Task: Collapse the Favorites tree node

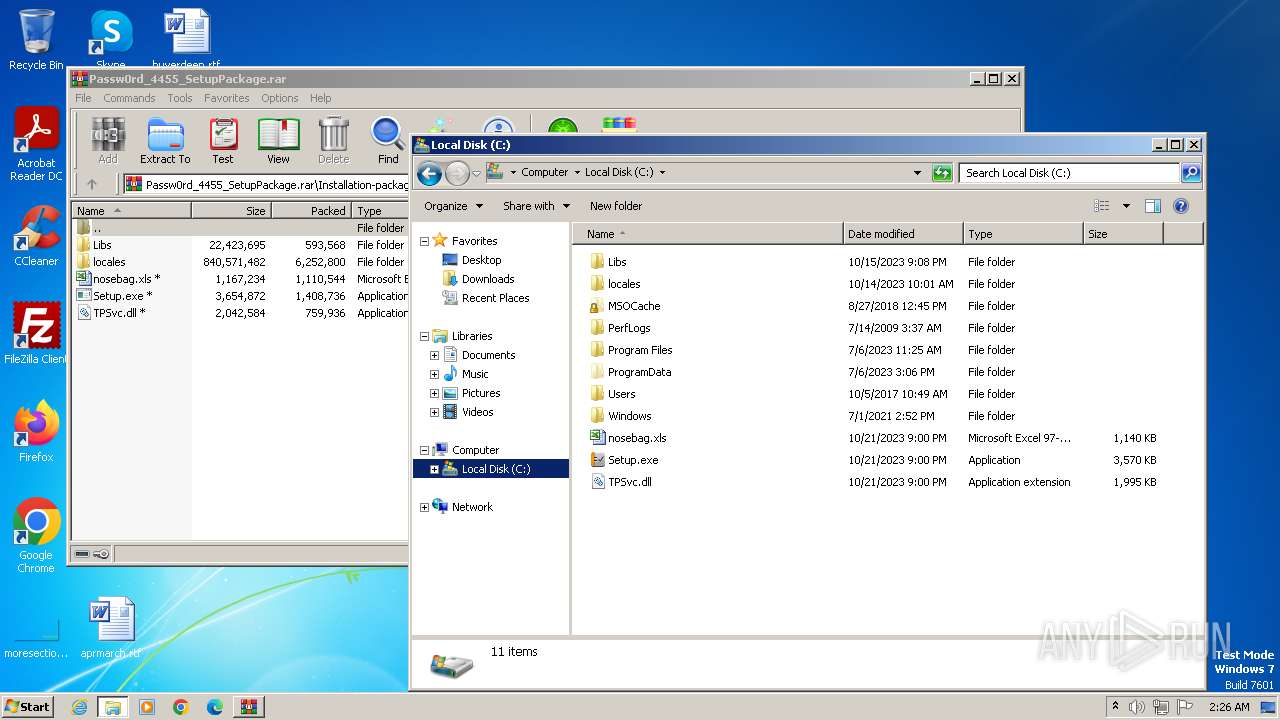Action: pos(424,241)
